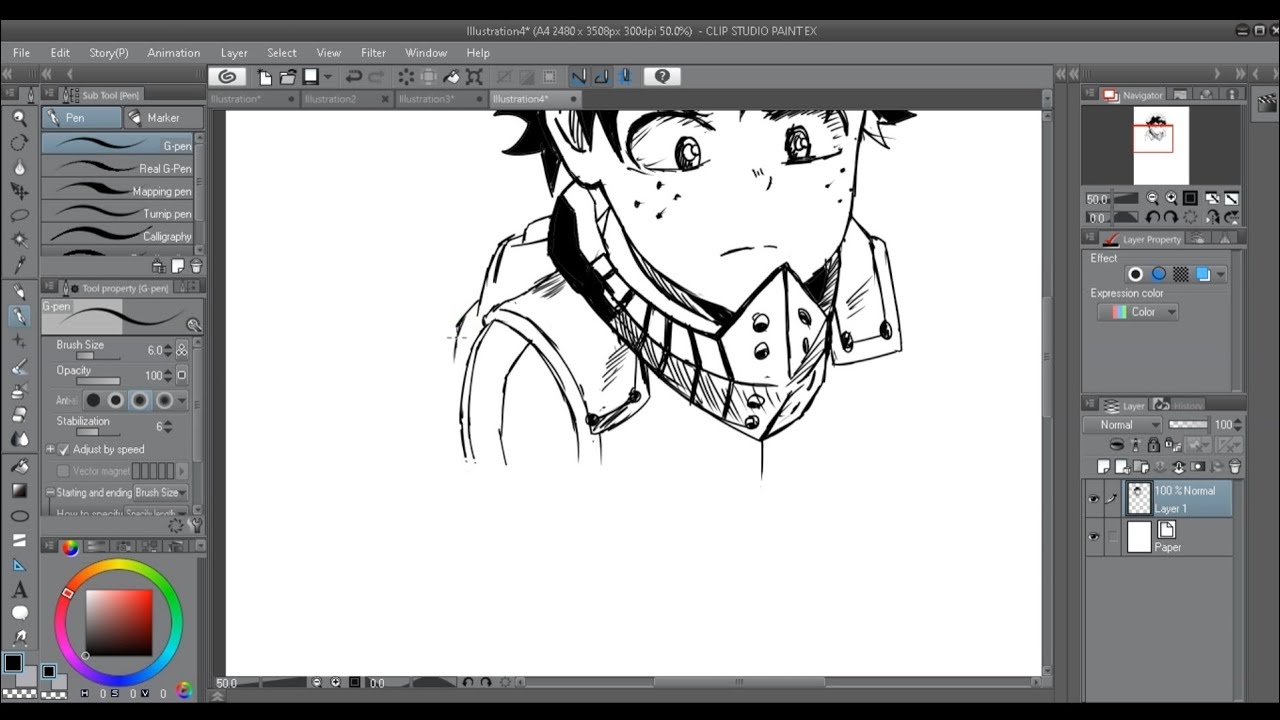Toggle Tone effect in Layer Property

[1180, 274]
